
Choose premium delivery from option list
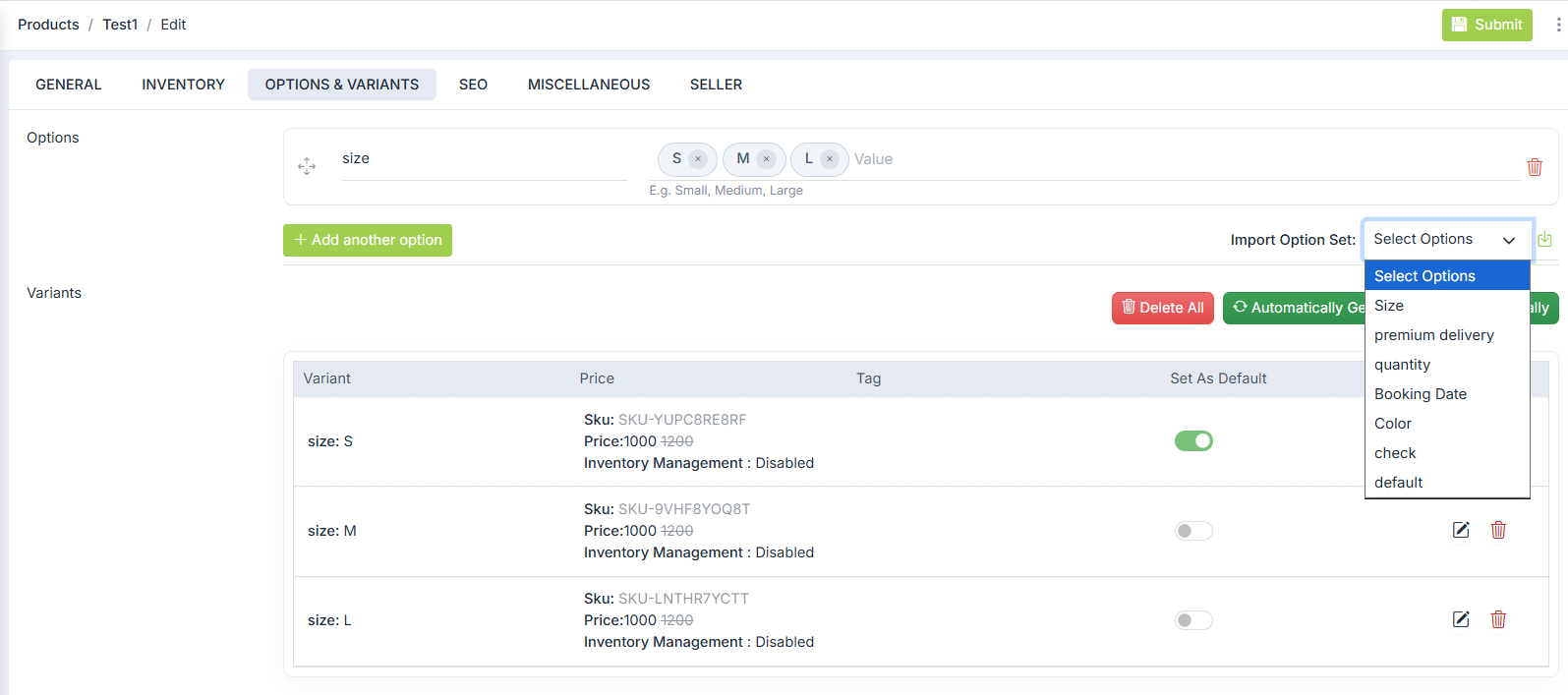pos(1433,335)
